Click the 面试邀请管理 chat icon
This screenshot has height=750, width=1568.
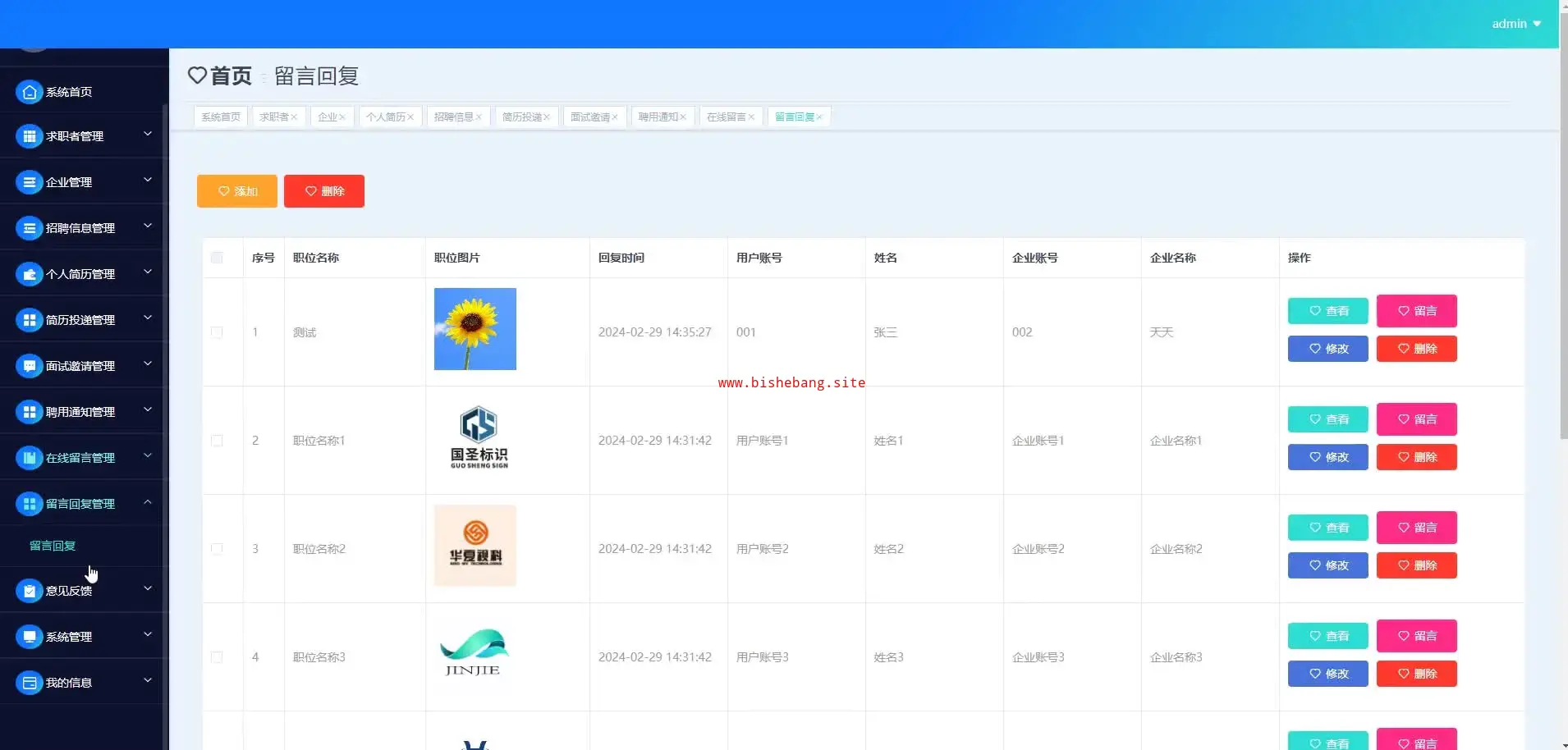(x=30, y=366)
